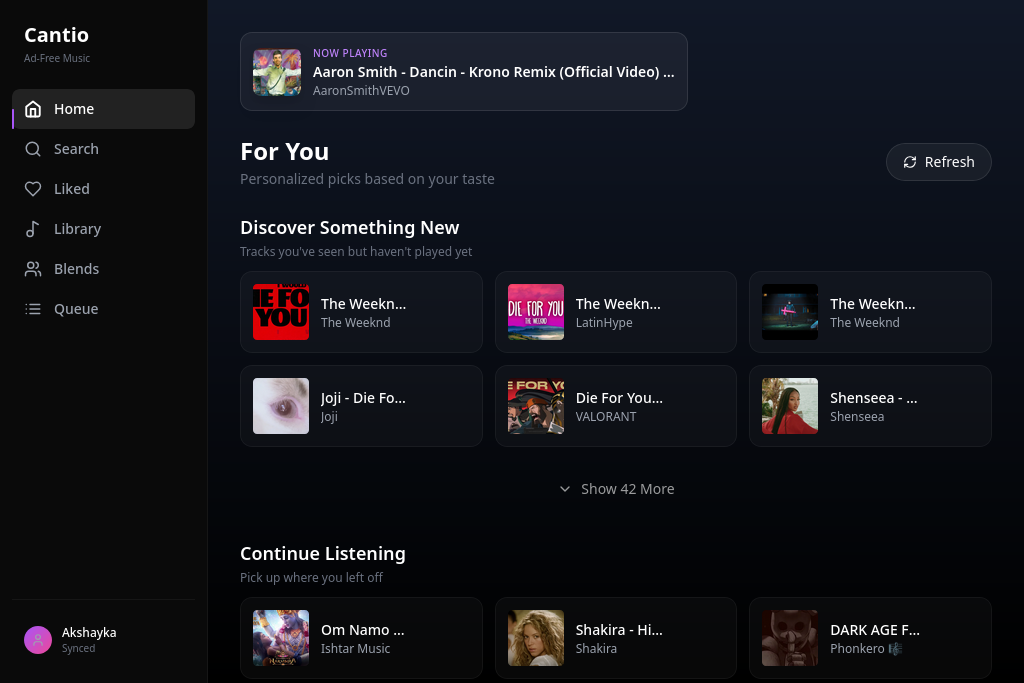This screenshot has height=683, width=1024.
Task: Click the Refresh button
Action: click(x=938, y=162)
